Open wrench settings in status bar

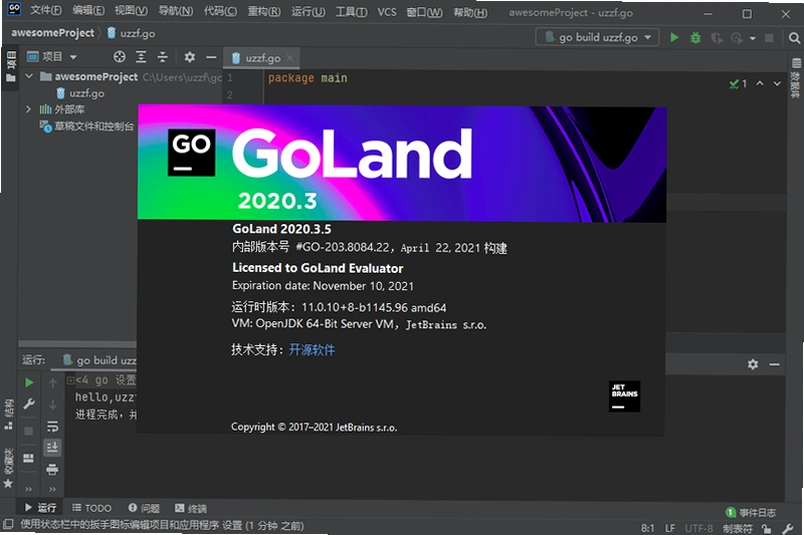tap(788, 528)
